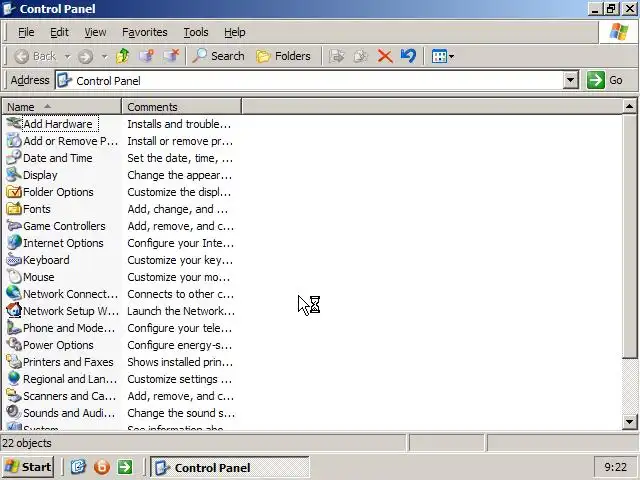Select the Game Controllers icon
The width and height of the screenshot is (640, 480).
point(14,226)
